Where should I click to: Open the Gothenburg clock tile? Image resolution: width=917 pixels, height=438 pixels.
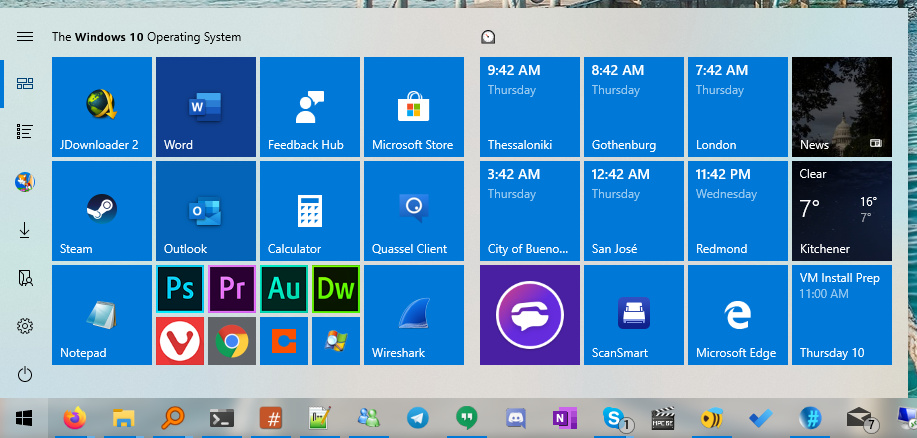[x=634, y=106]
